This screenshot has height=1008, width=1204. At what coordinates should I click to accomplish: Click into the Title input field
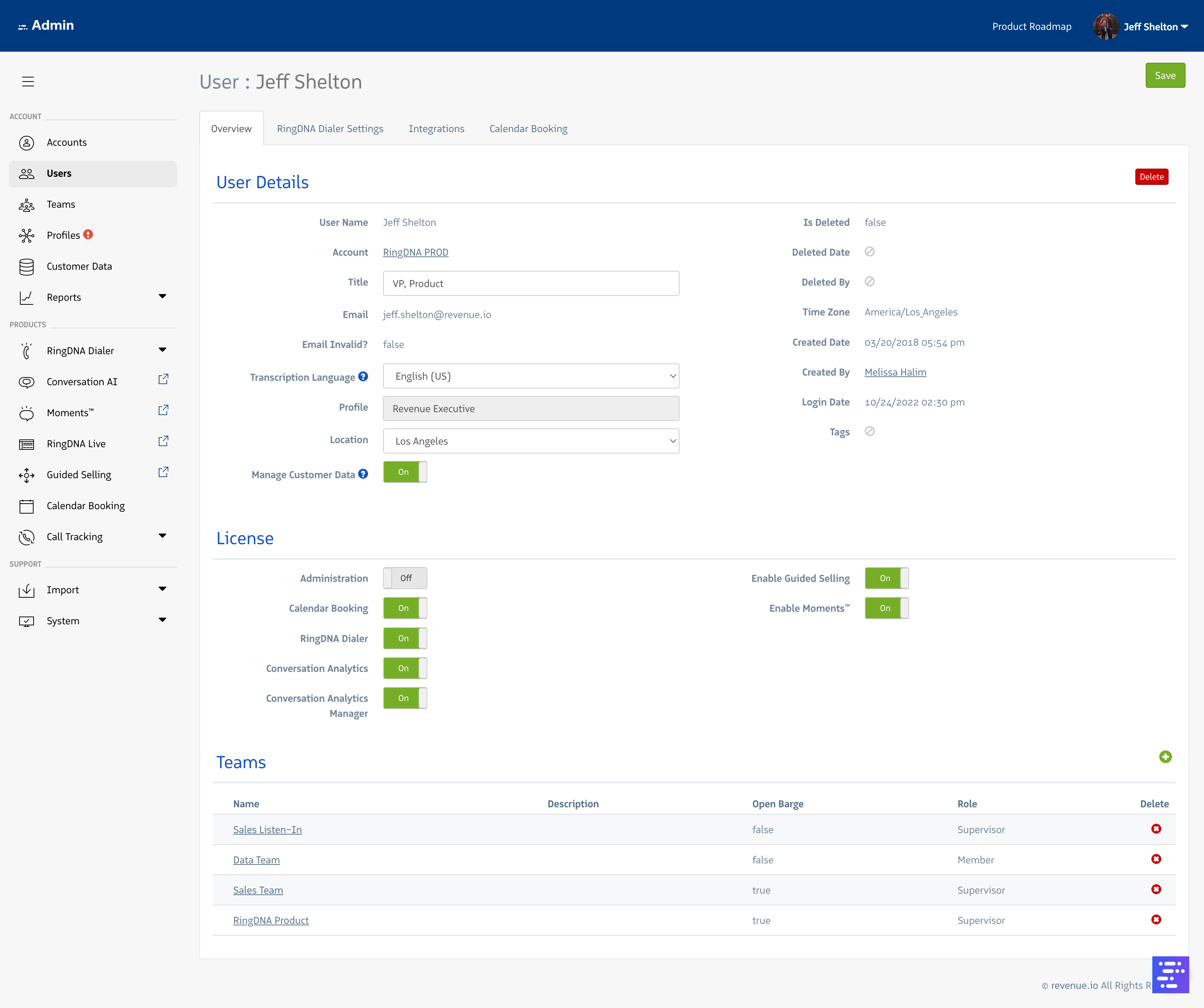(531, 284)
